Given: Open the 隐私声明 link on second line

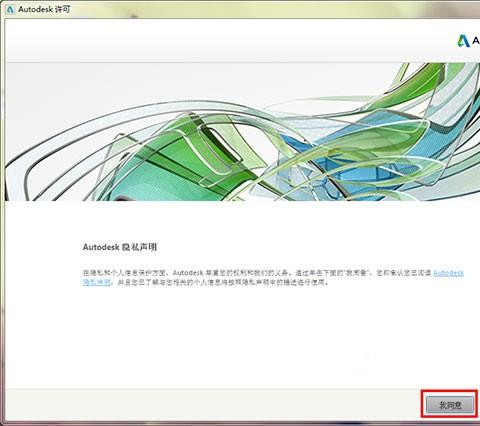Looking at the screenshot, I should (96, 282).
